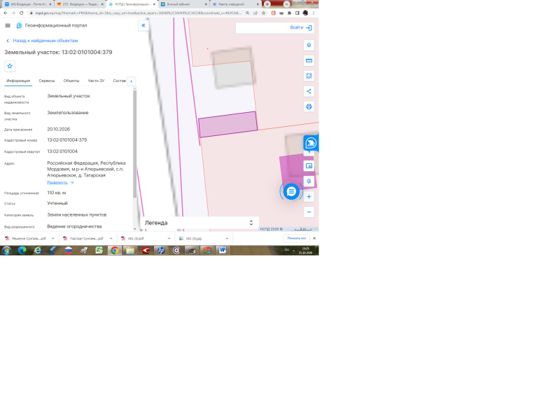Open the Части ЗУ tab

[x=96, y=81]
